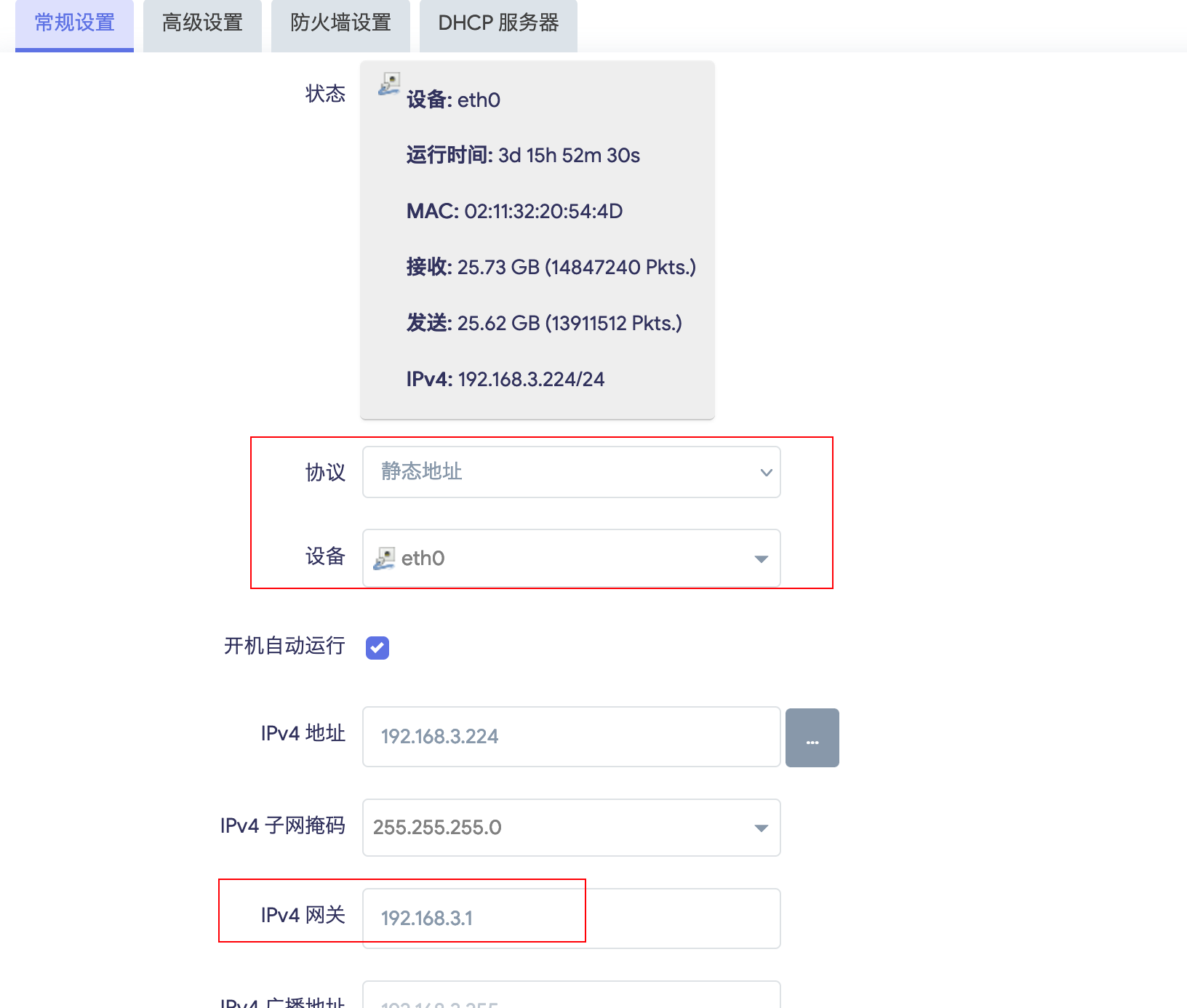1187x1008 pixels.
Task: Click the 运行时间 uptime text
Action: [523, 156]
